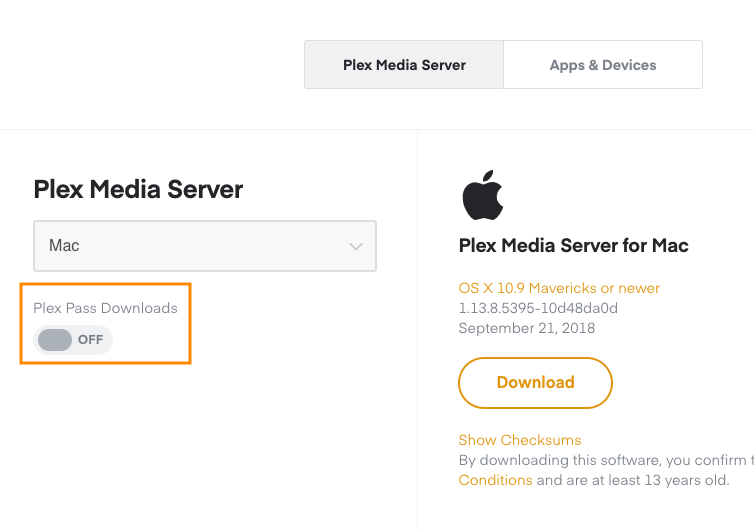Click the version number 1.13.8.5395 text
754x529 pixels.
[x=538, y=308]
